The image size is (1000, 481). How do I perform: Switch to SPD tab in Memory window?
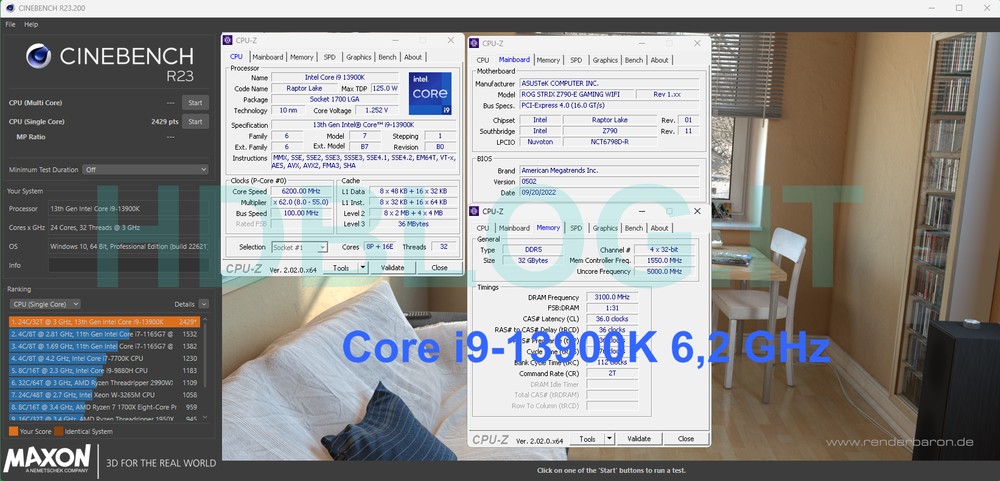coord(576,228)
